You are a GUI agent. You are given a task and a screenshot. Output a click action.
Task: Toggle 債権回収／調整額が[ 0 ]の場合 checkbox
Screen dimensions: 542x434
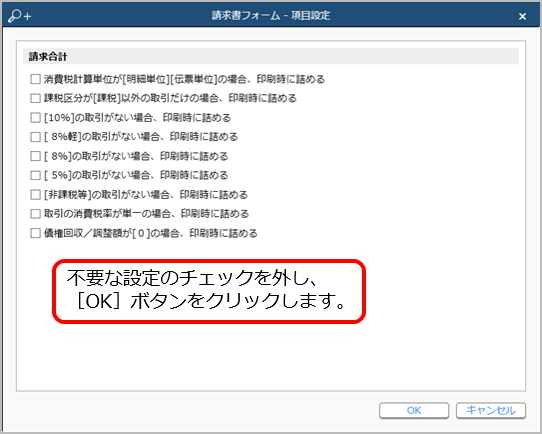(x=35, y=233)
